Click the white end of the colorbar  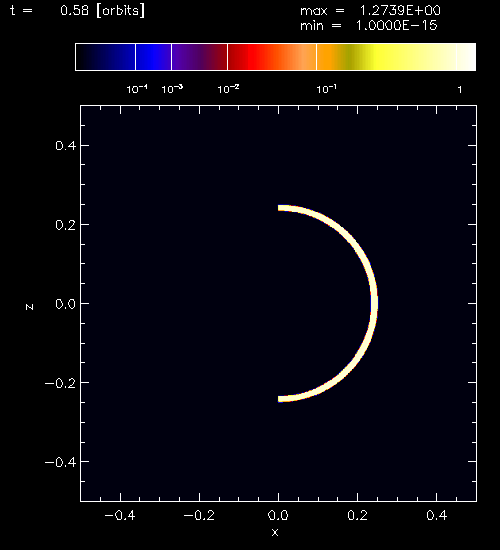pyautogui.click(x=466, y=57)
